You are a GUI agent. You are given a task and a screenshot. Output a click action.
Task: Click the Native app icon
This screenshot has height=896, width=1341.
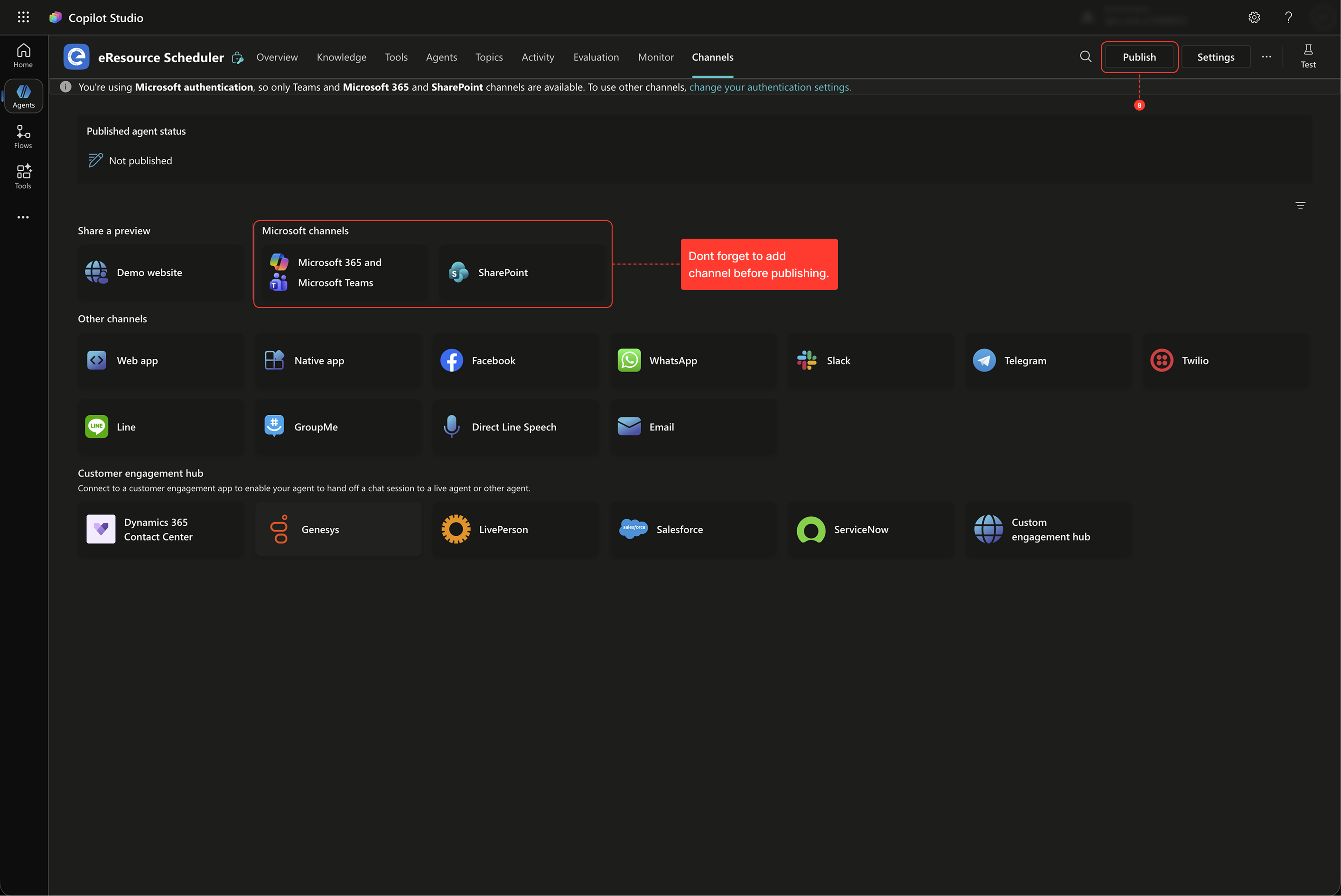click(x=274, y=360)
